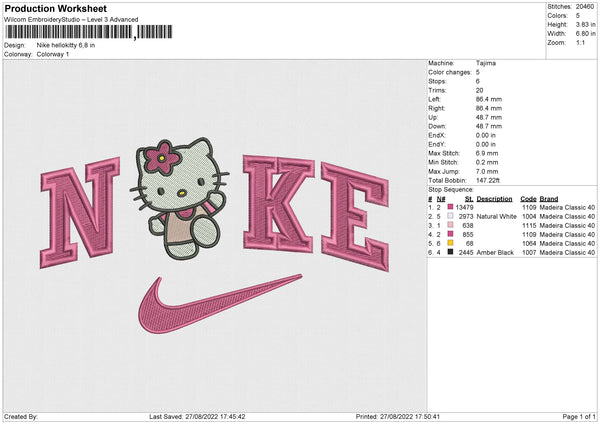Click the Min Stitch value 0.2 mm

[x=487, y=162]
